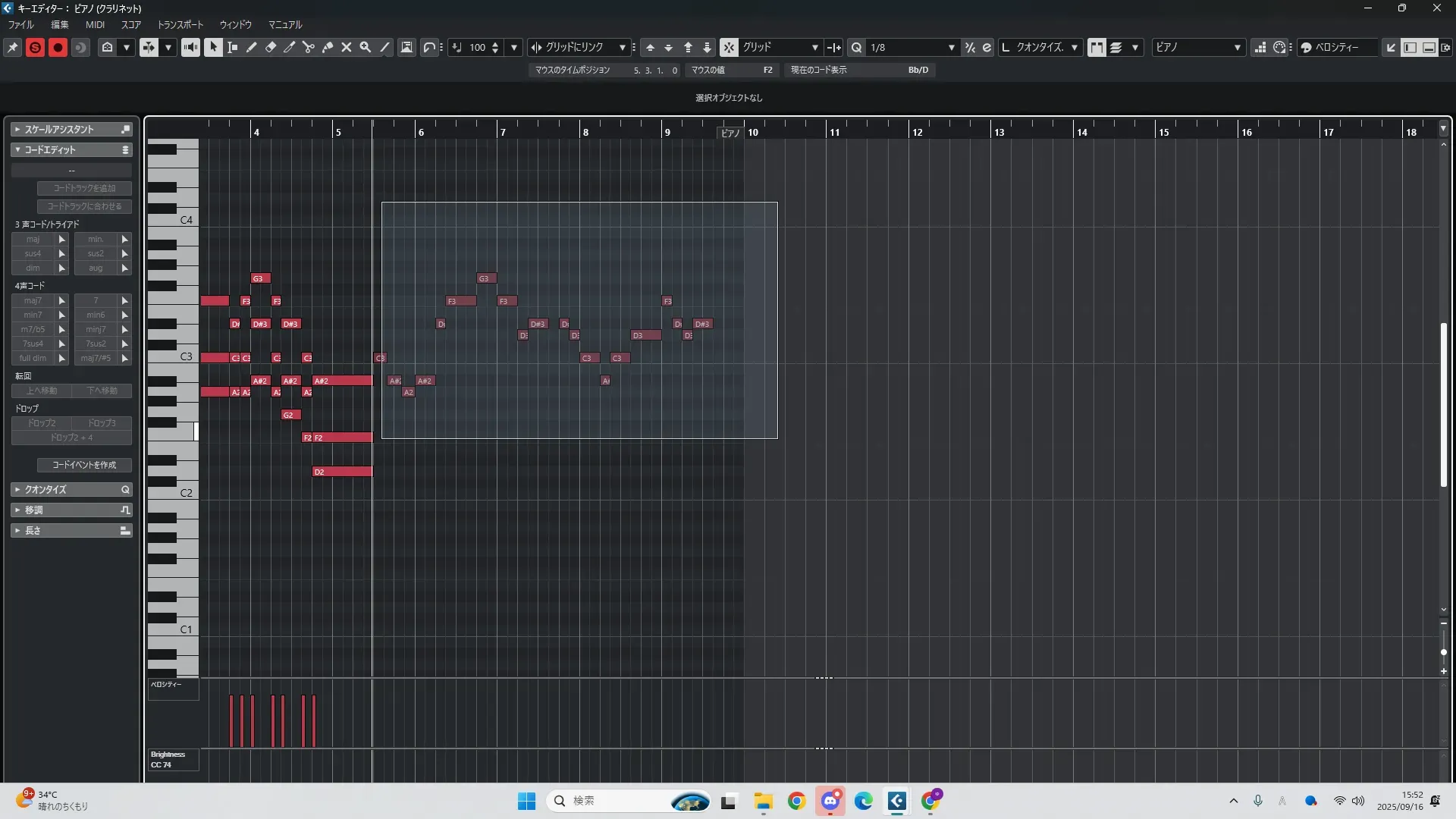Image resolution: width=1456 pixels, height=819 pixels.
Task: Open Chrome from the taskbar
Action: coord(796,801)
